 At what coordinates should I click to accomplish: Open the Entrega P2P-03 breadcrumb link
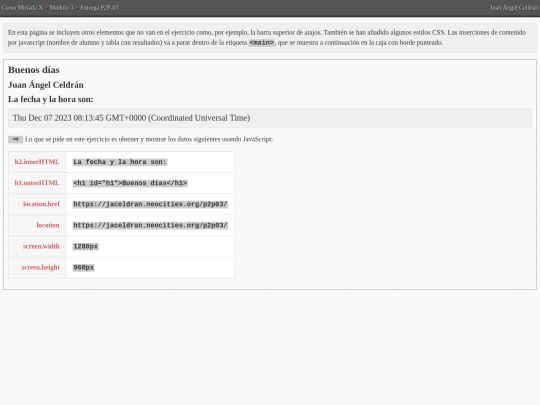(x=99, y=8)
